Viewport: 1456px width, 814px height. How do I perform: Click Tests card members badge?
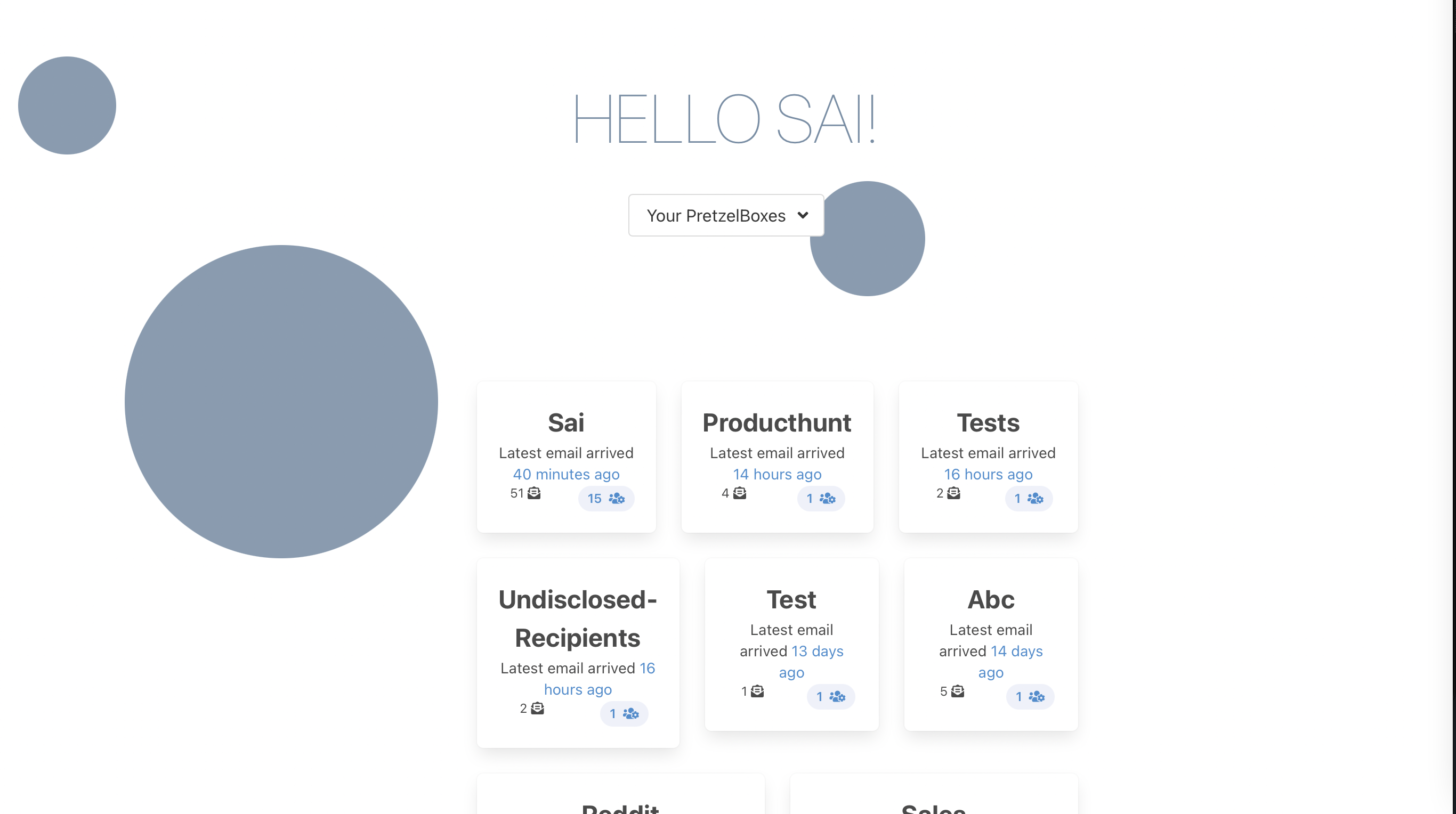1028,498
